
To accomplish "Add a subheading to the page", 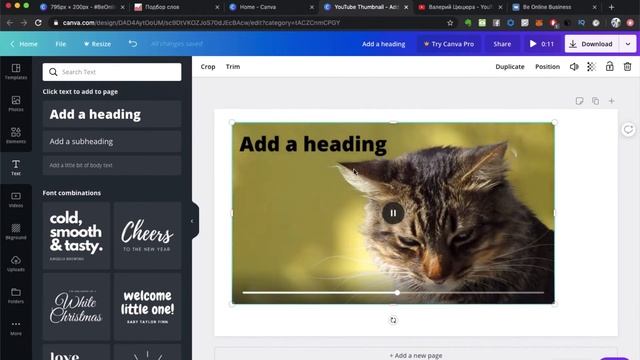I will click(x=112, y=141).
